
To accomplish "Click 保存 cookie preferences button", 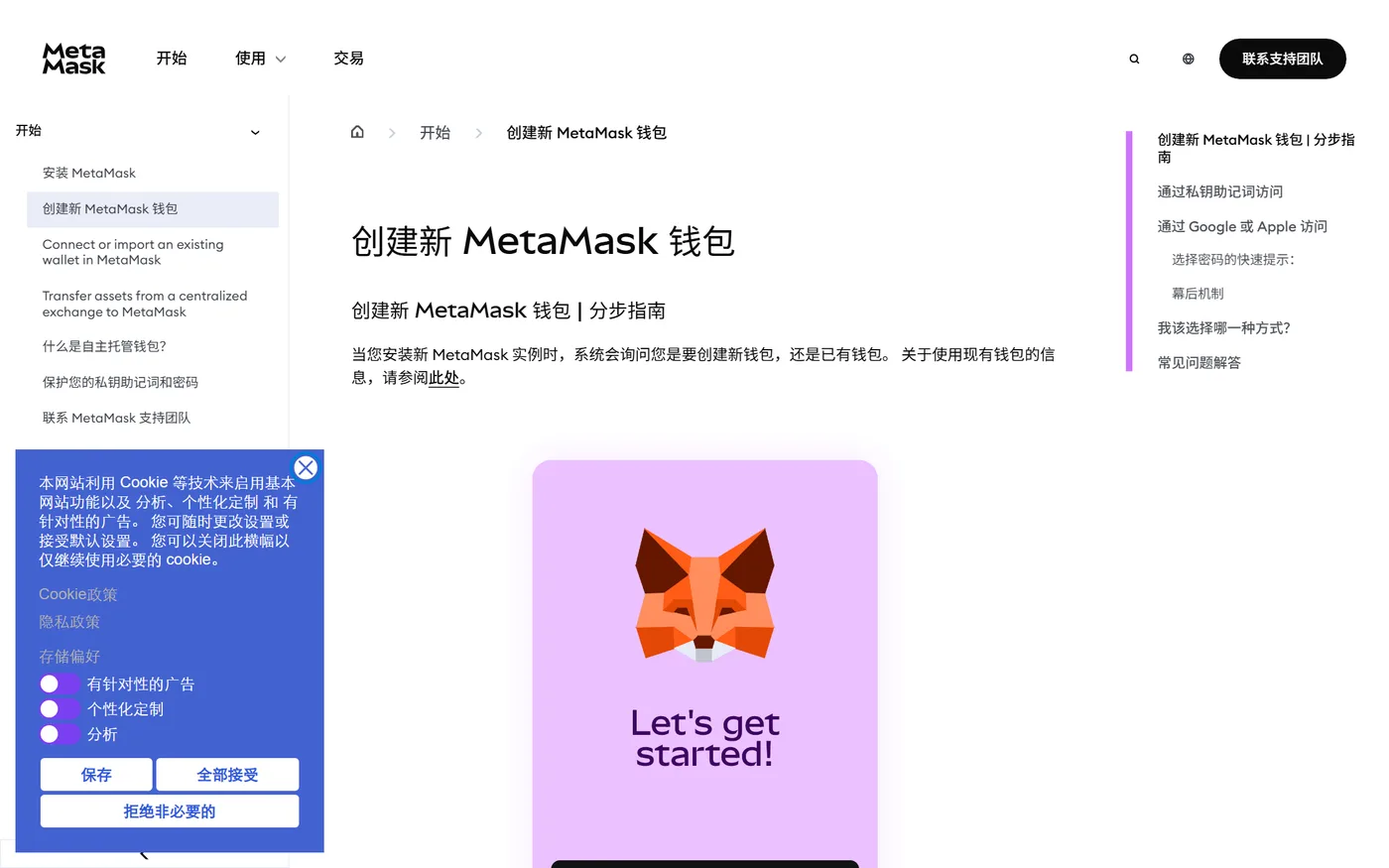I will point(96,775).
